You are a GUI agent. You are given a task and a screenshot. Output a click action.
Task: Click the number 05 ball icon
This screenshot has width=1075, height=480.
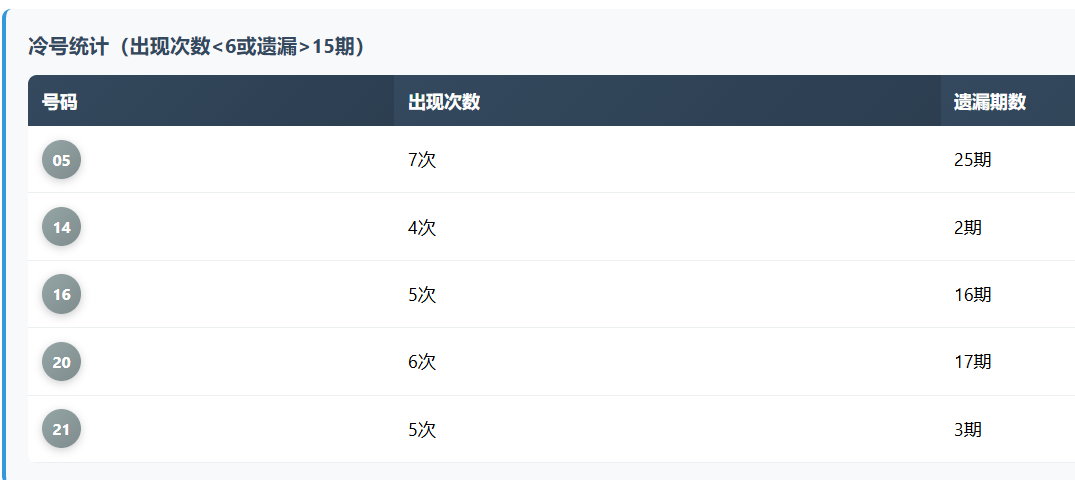(61, 160)
